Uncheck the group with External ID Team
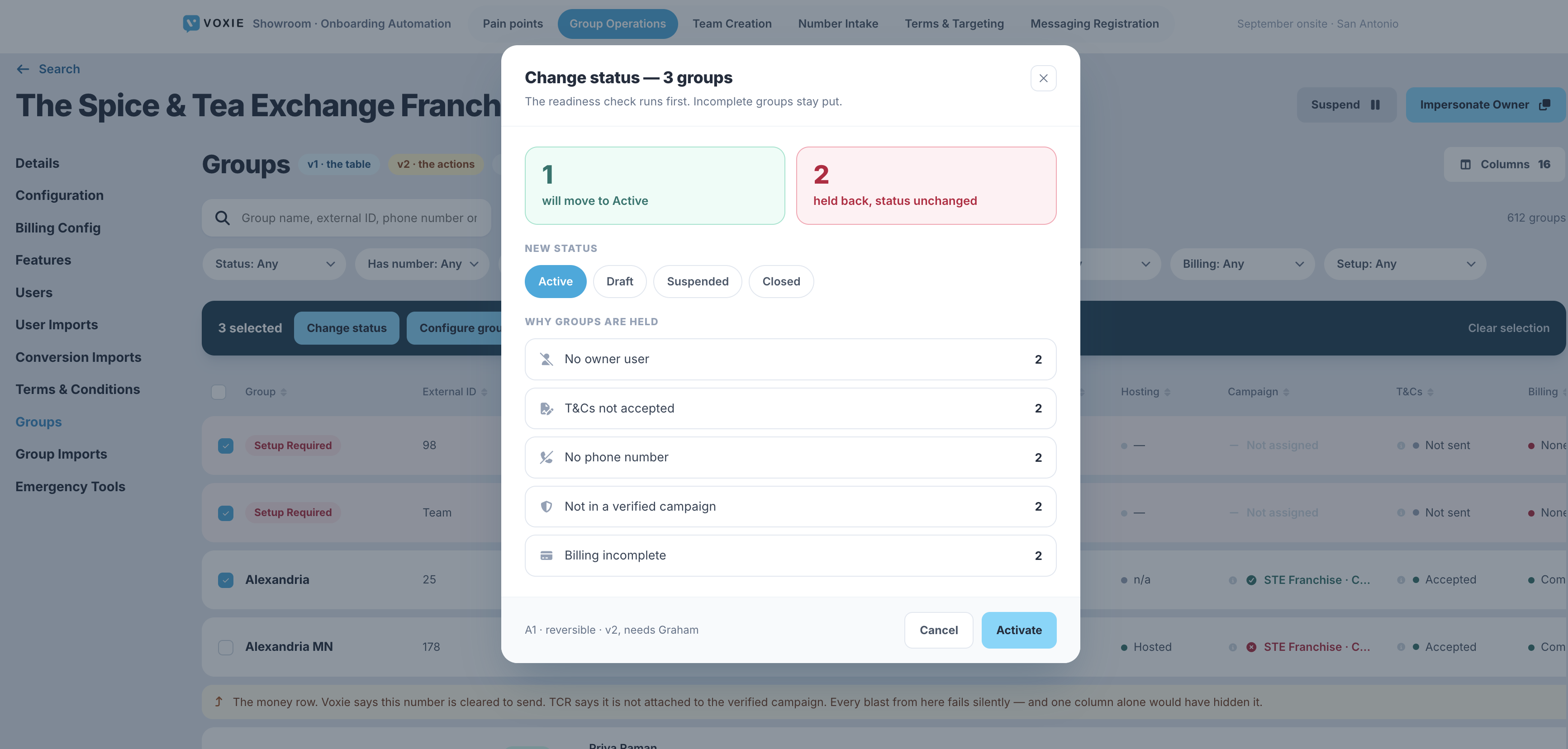The width and height of the screenshot is (1568, 749). click(x=226, y=513)
